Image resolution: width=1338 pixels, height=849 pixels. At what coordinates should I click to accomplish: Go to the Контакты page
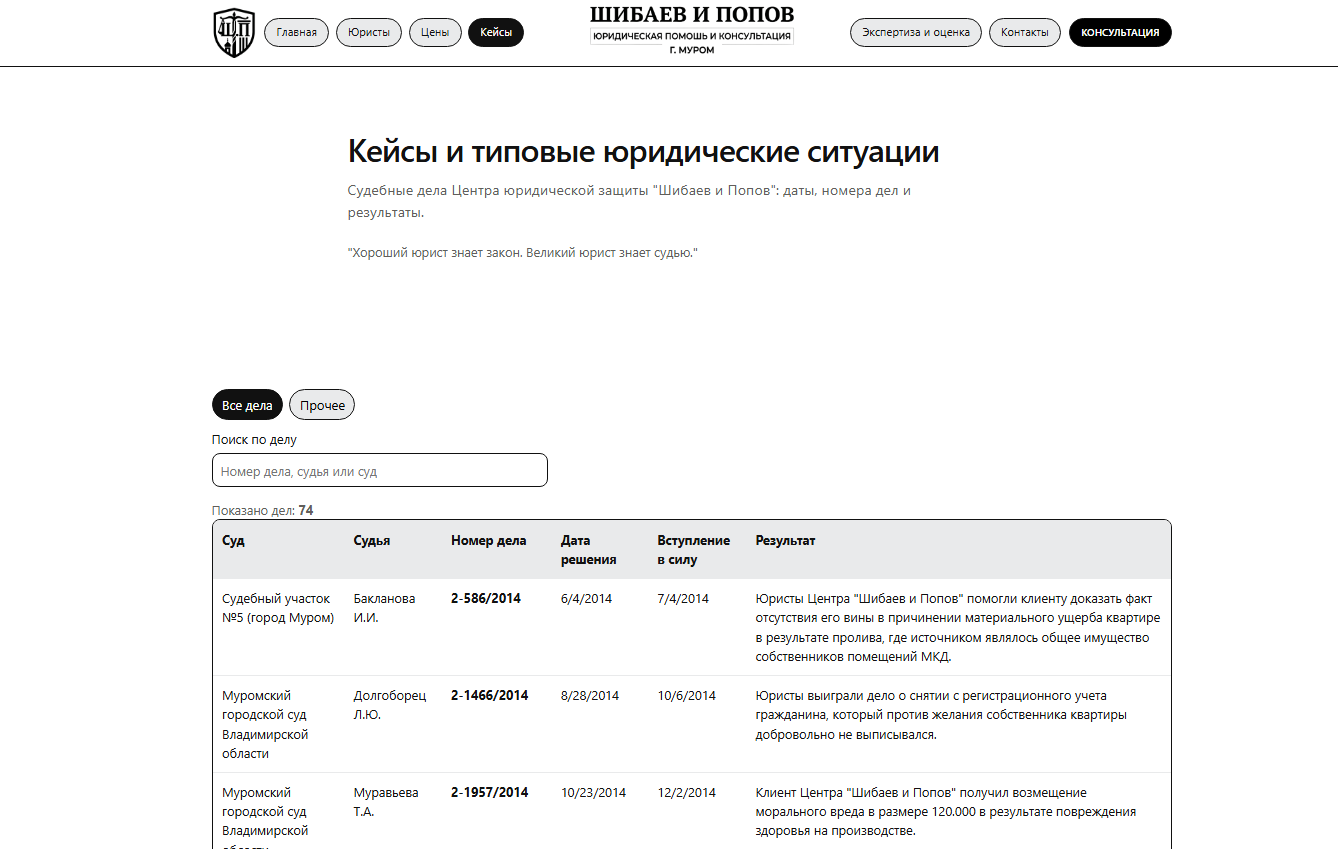click(1025, 32)
